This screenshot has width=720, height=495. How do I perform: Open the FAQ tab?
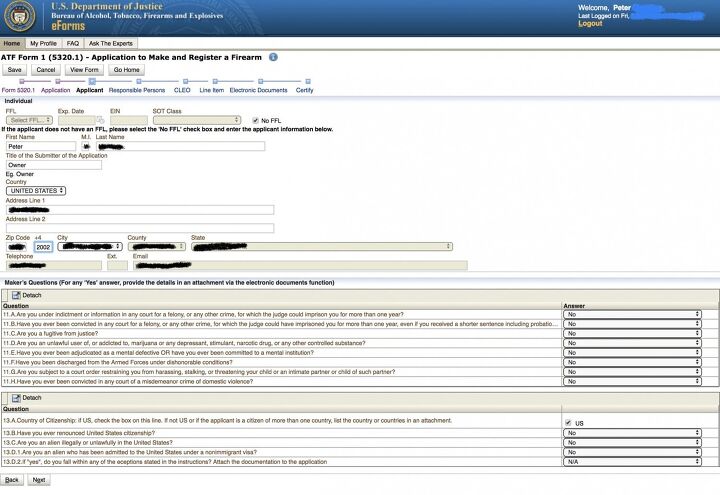tap(73, 43)
